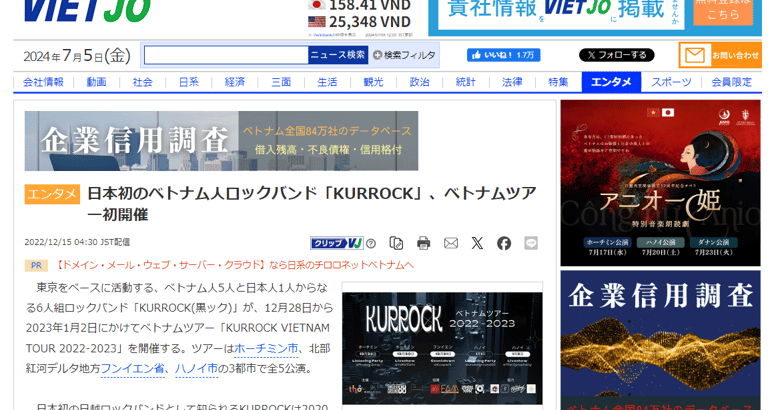Follow the ハノイ市 link
The image size is (768, 410).
coord(196,368)
